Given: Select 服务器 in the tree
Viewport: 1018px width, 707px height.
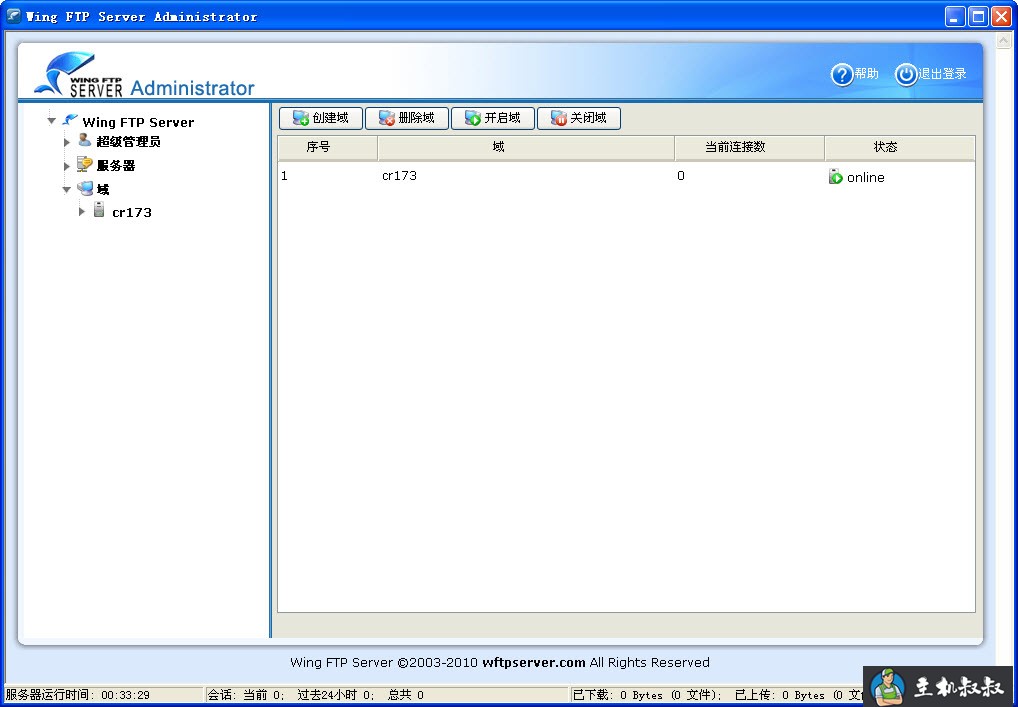Looking at the screenshot, I should pyautogui.click(x=116, y=166).
